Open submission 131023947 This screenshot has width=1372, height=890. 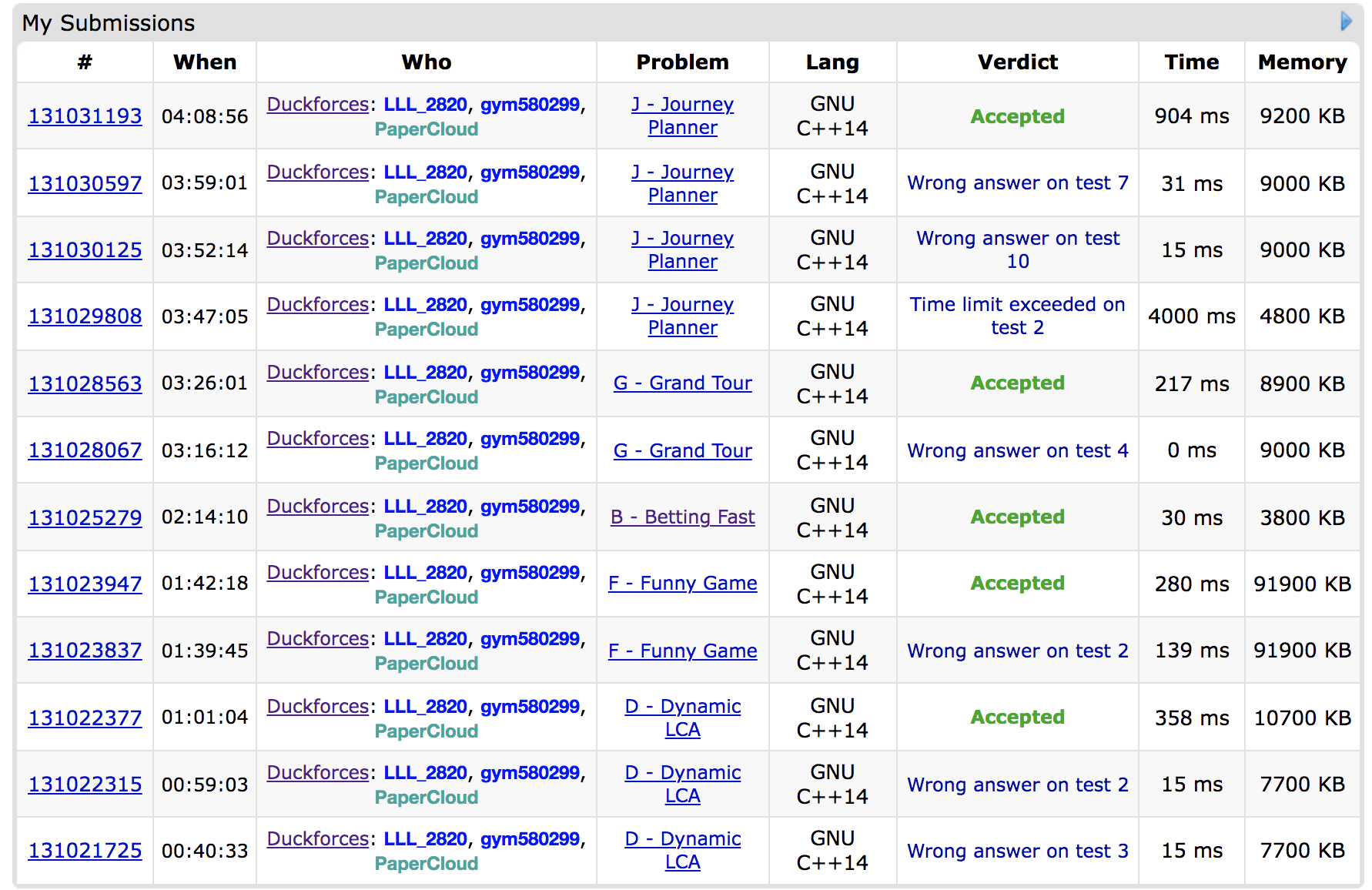pos(85,584)
